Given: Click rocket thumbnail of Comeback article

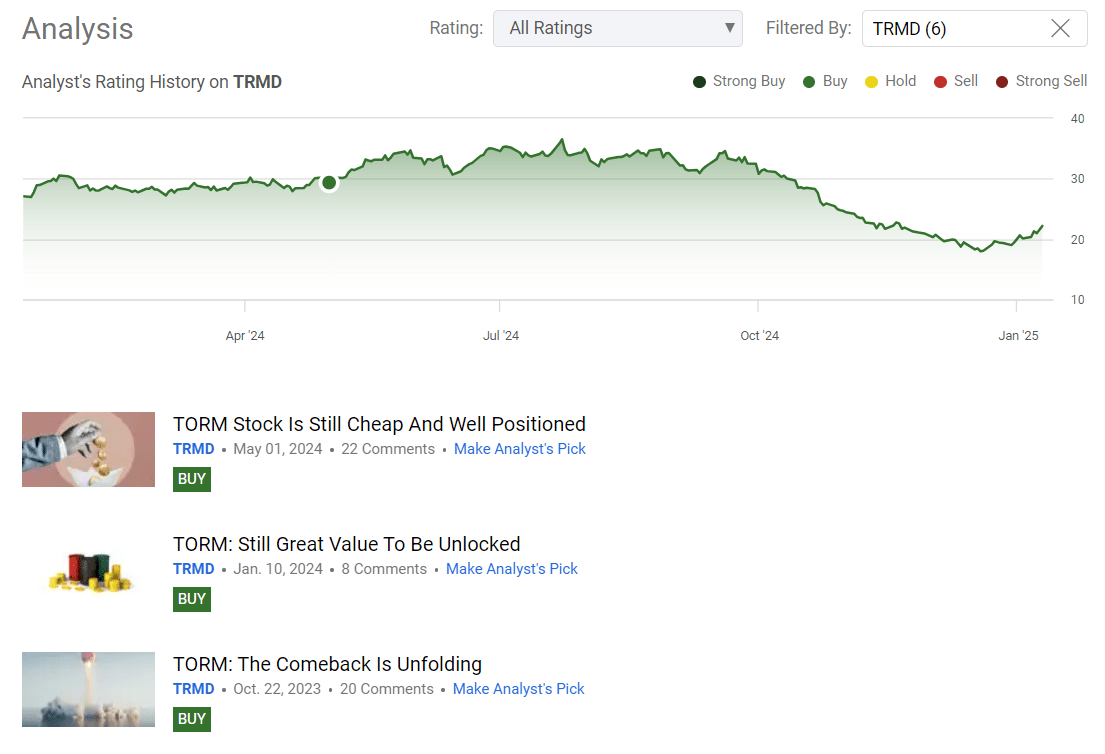Looking at the screenshot, I should [x=88, y=689].
